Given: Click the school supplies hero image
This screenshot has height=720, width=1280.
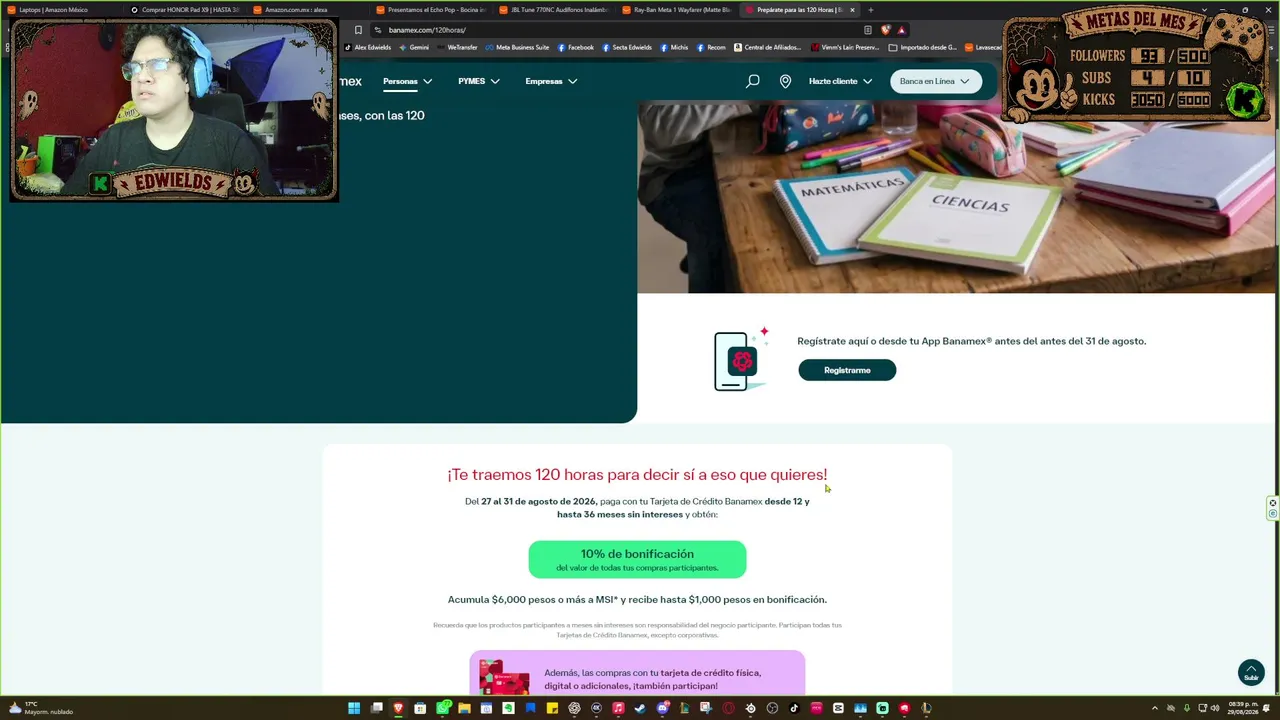Looking at the screenshot, I should [x=956, y=198].
